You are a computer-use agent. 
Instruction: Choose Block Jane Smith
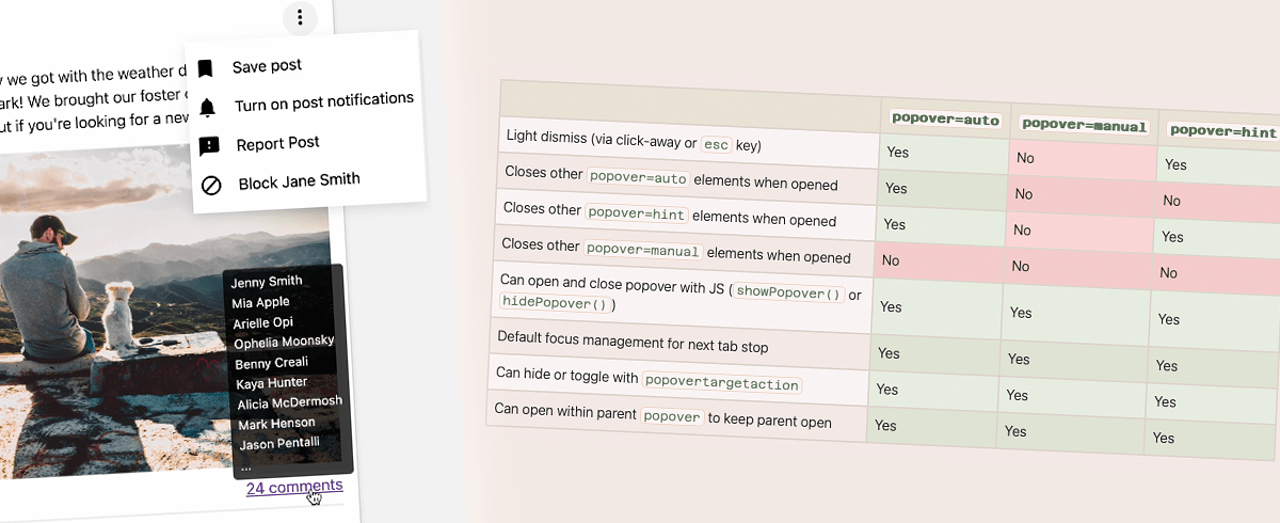[299, 182]
